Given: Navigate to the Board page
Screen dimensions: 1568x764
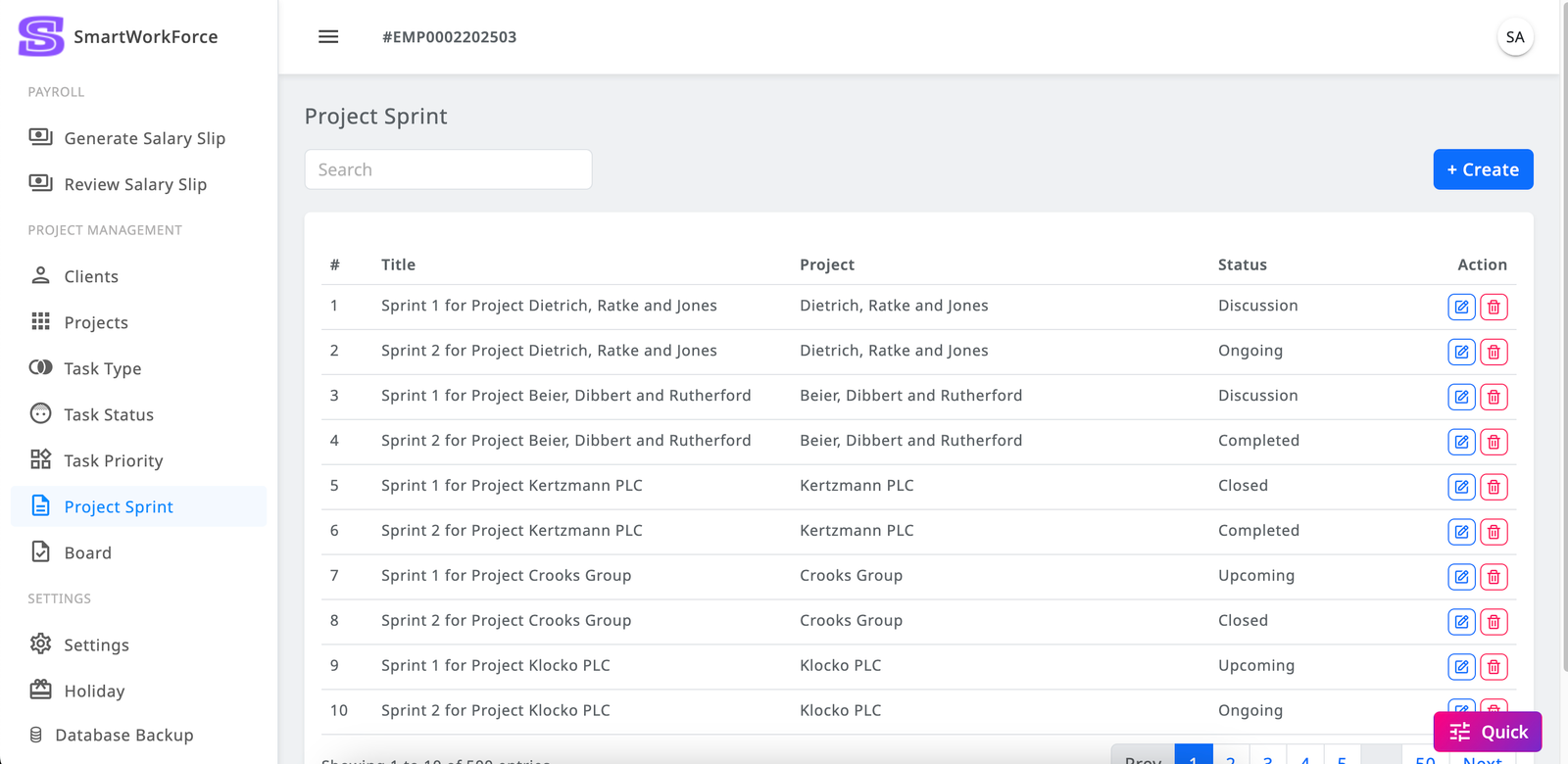Looking at the screenshot, I should pos(87,552).
